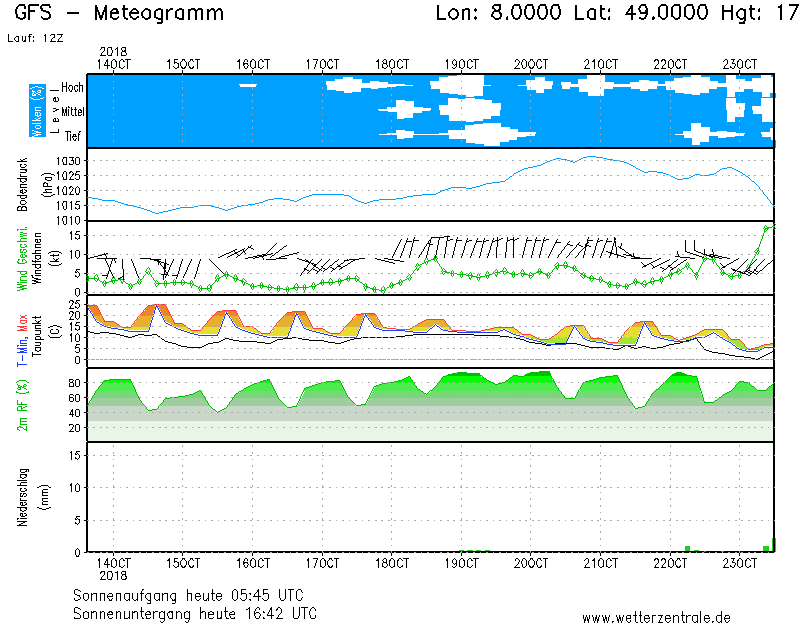Click the GFS – Meteogramm title
Viewport: 800px width, 625px height.
[x=120, y=14]
